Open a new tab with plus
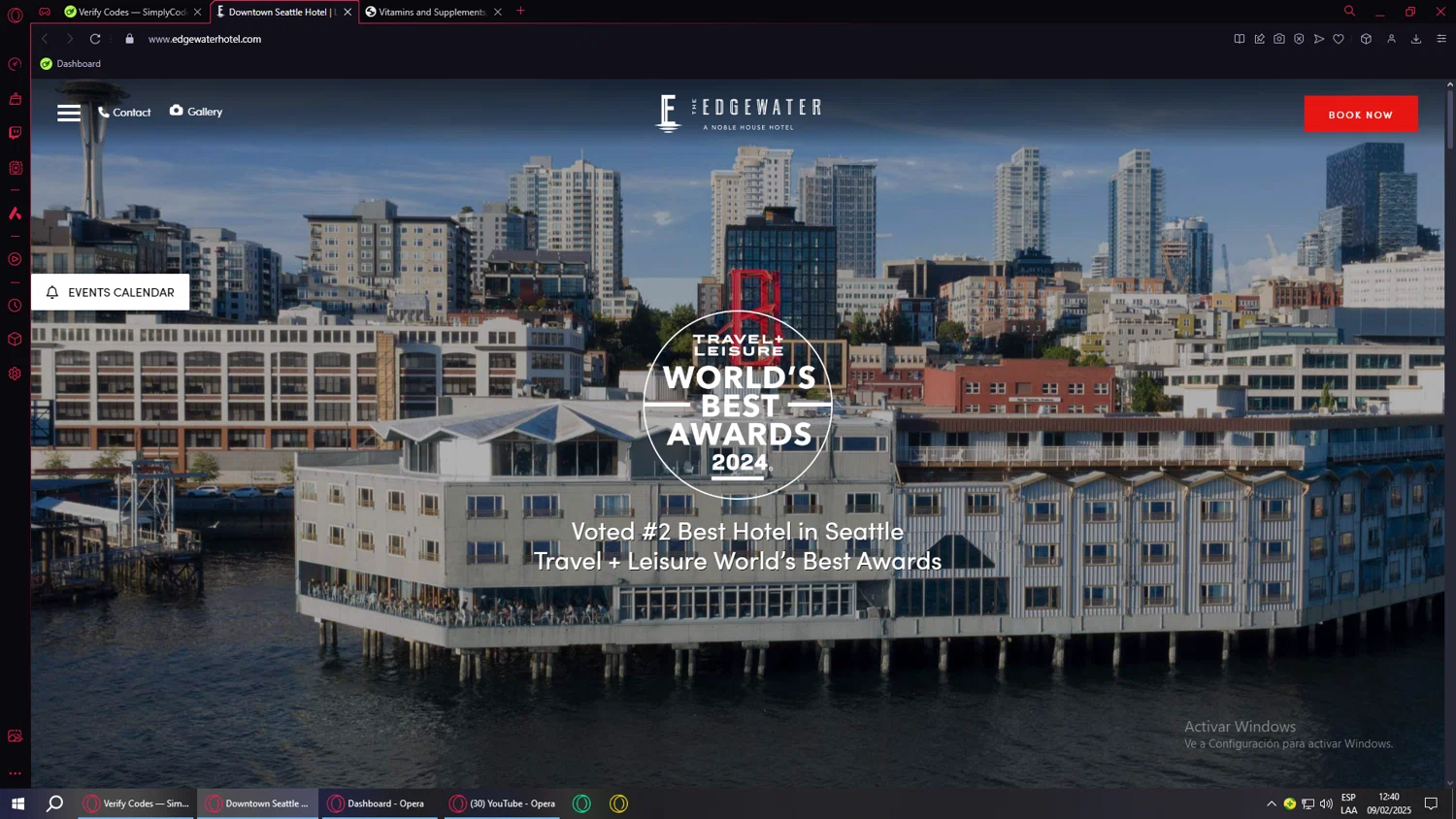Image resolution: width=1456 pixels, height=819 pixels. coord(520,12)
